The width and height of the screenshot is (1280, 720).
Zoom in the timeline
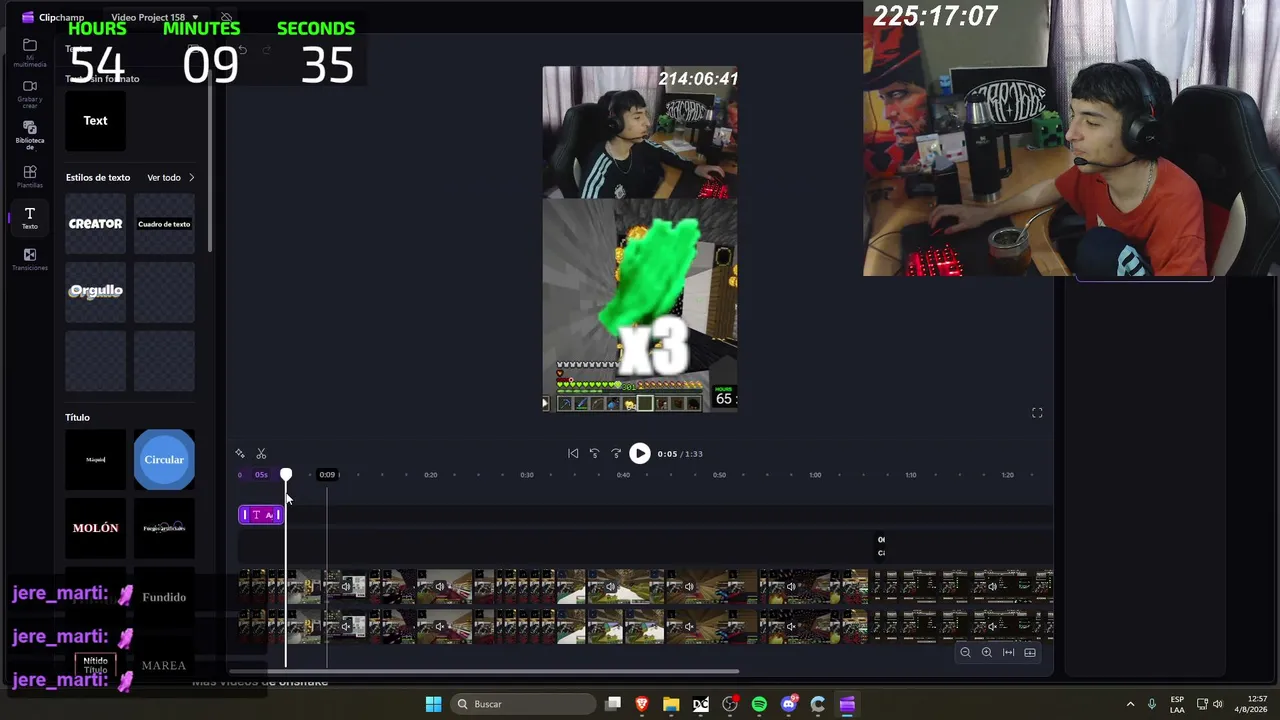987,653
